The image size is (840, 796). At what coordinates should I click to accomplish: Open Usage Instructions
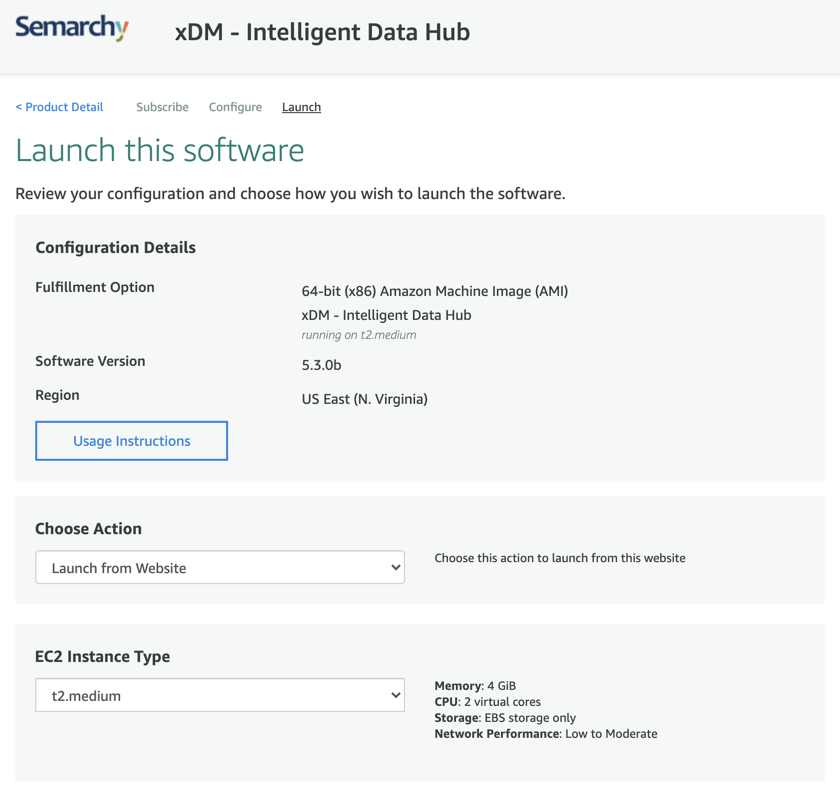pyautogui.click(x=131, y=441)
